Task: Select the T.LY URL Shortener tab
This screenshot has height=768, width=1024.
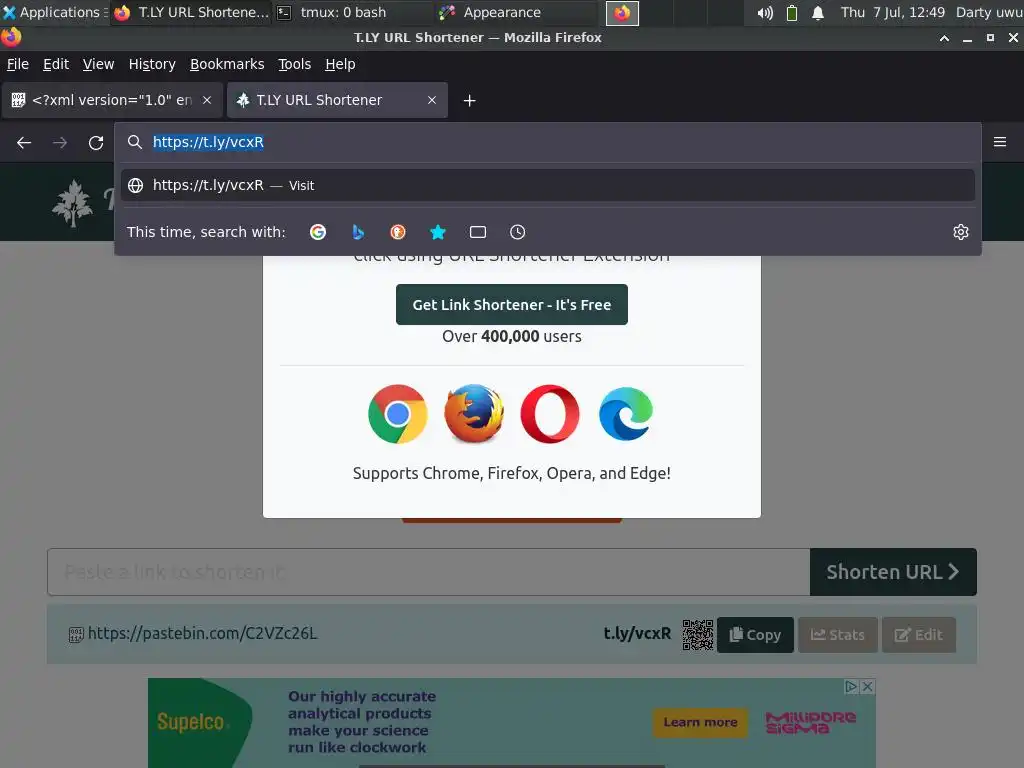Action: point(337,100)
